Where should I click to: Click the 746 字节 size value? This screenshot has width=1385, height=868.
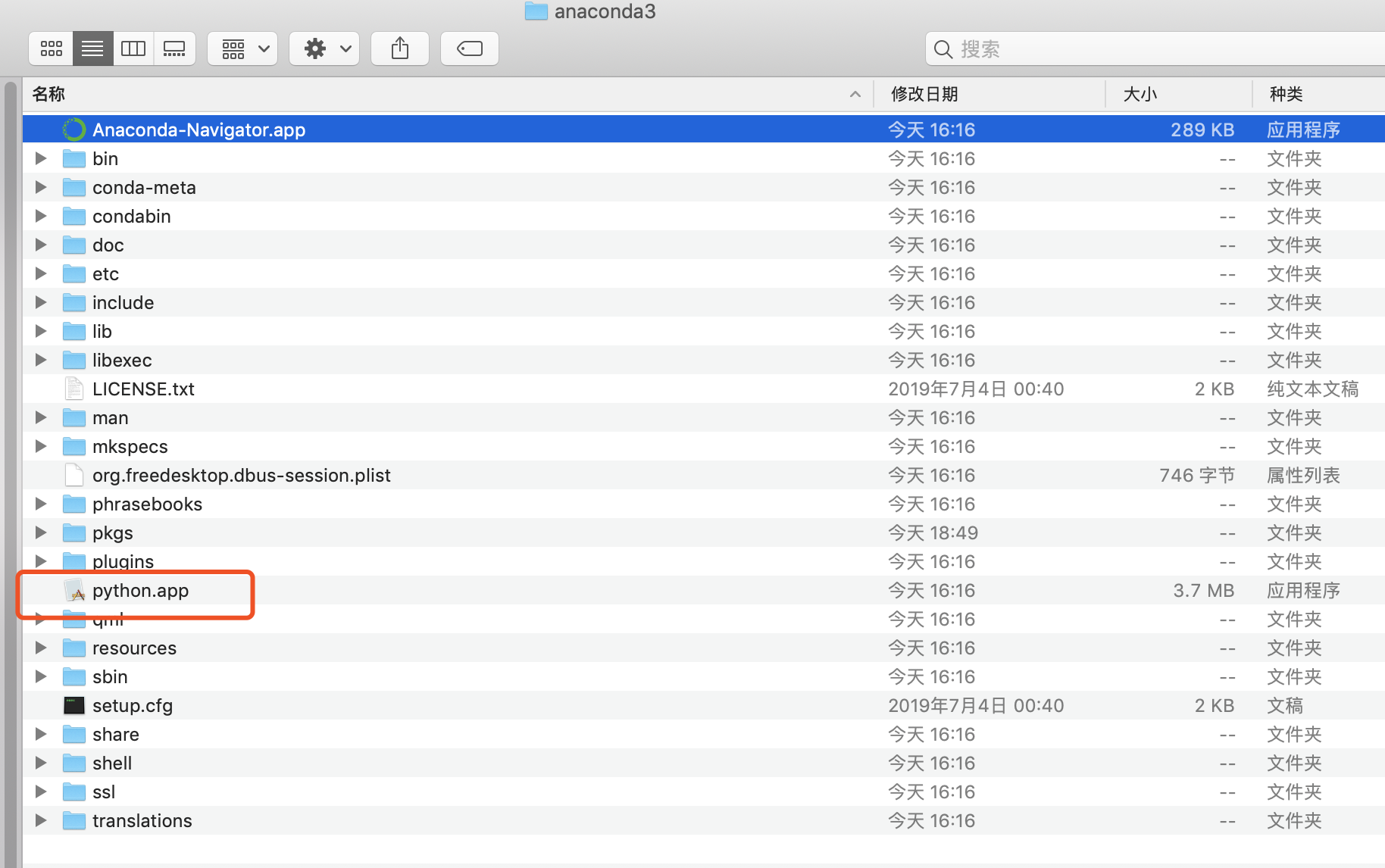(x=1197, y=475)
